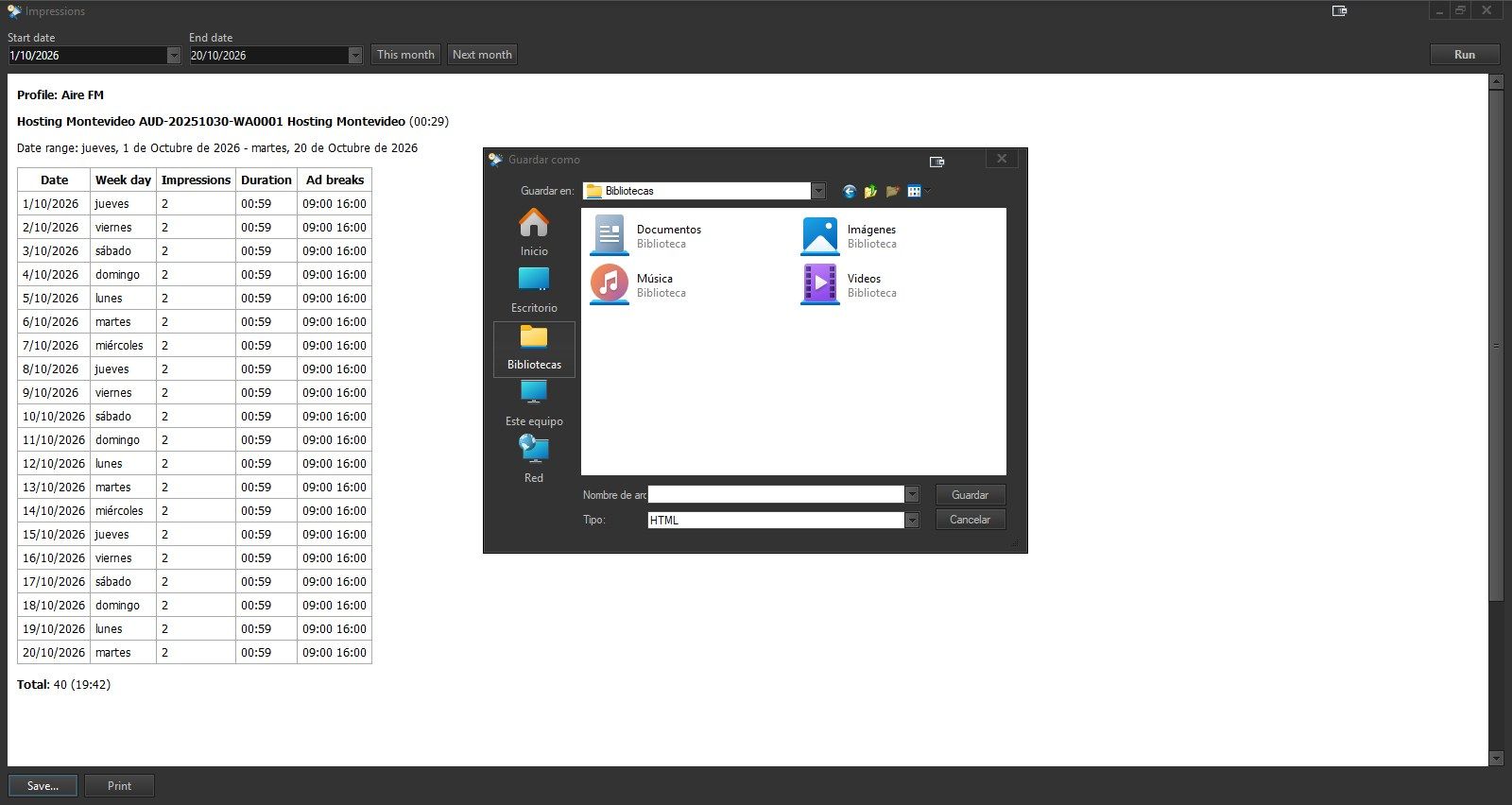Expand the Start date dropdown
Image resolution: width=1512 pixels, height=805 pixels.
(174, 56)
